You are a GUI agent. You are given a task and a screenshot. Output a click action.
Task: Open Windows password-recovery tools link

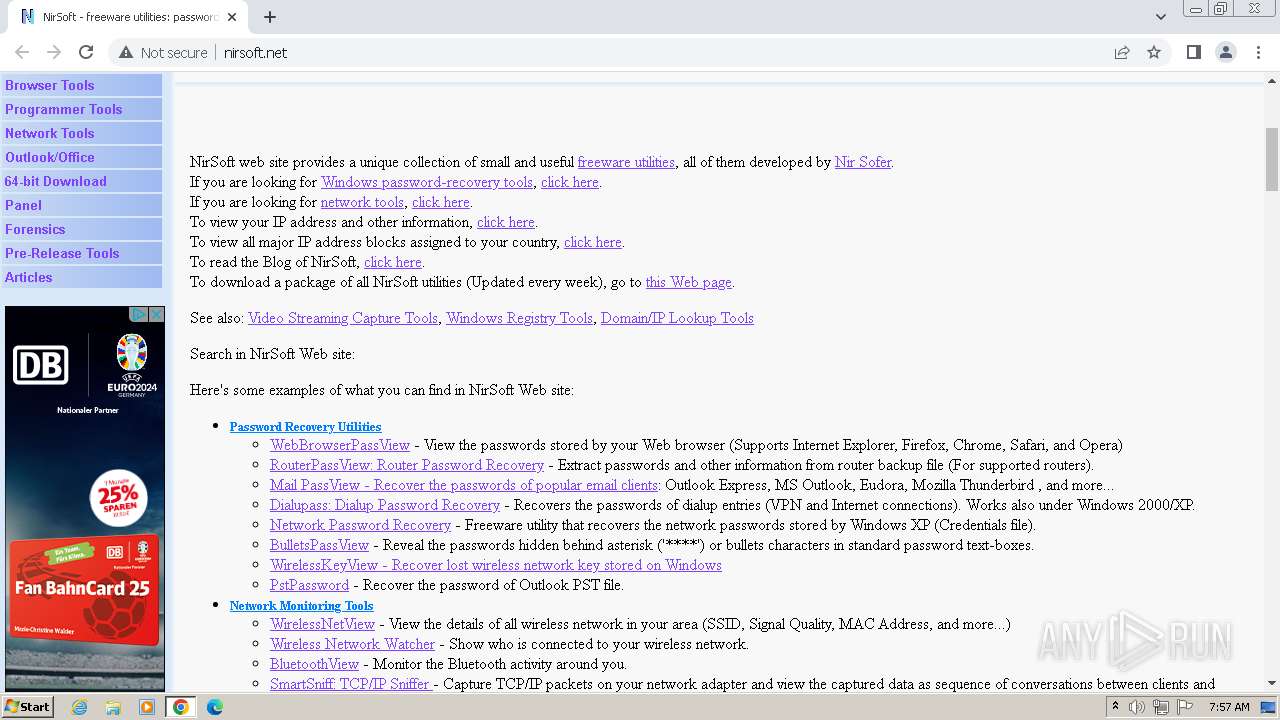point(427,182)
